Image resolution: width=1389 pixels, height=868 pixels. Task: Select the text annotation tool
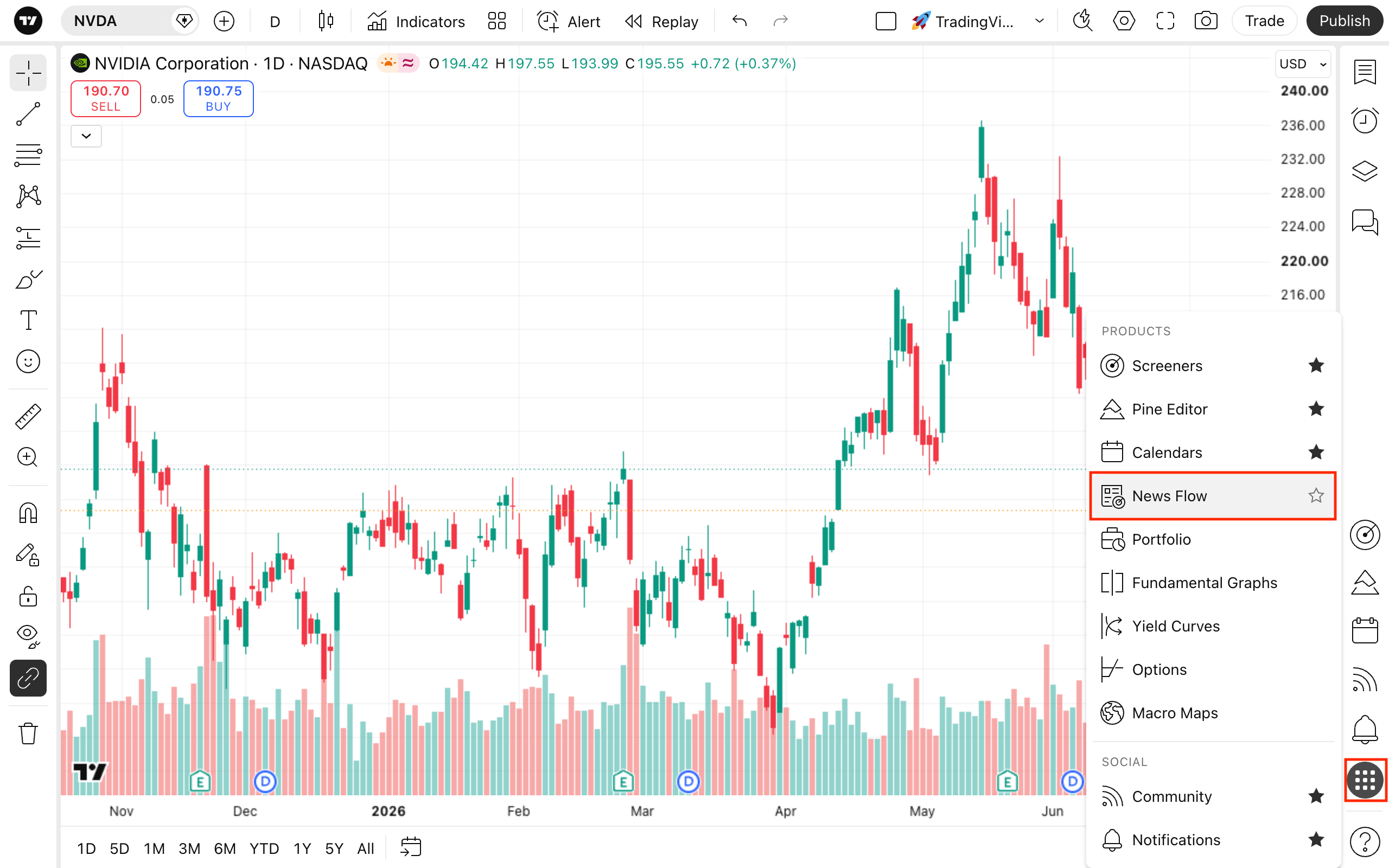tap(28, 320)
